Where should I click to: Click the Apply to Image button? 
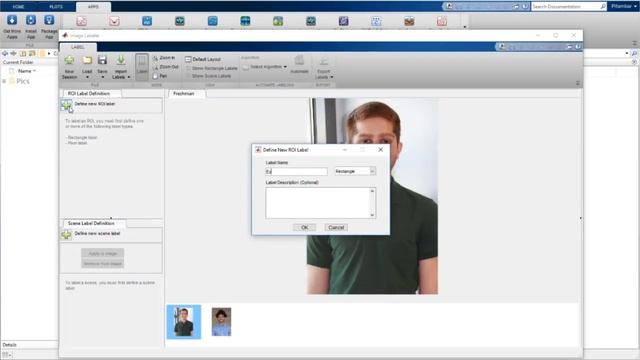102,253
